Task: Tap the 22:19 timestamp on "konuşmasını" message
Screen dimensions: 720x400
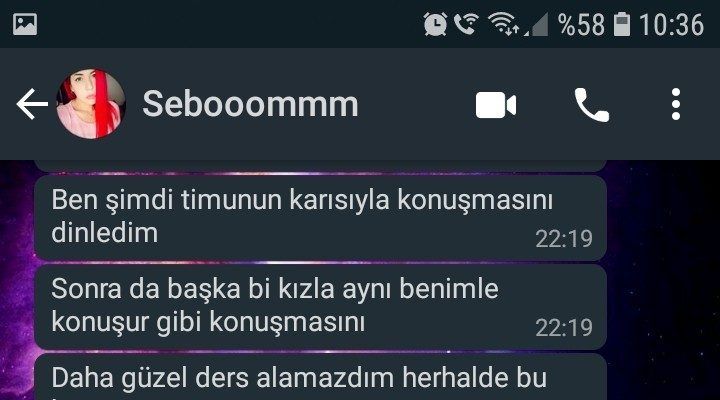Action: (x=564, y=328)
